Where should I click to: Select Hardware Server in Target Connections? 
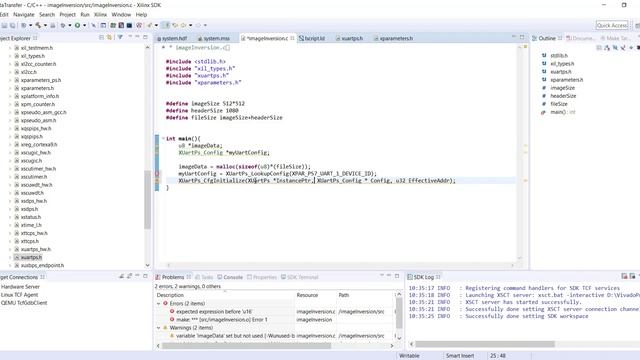coord(20,287)
